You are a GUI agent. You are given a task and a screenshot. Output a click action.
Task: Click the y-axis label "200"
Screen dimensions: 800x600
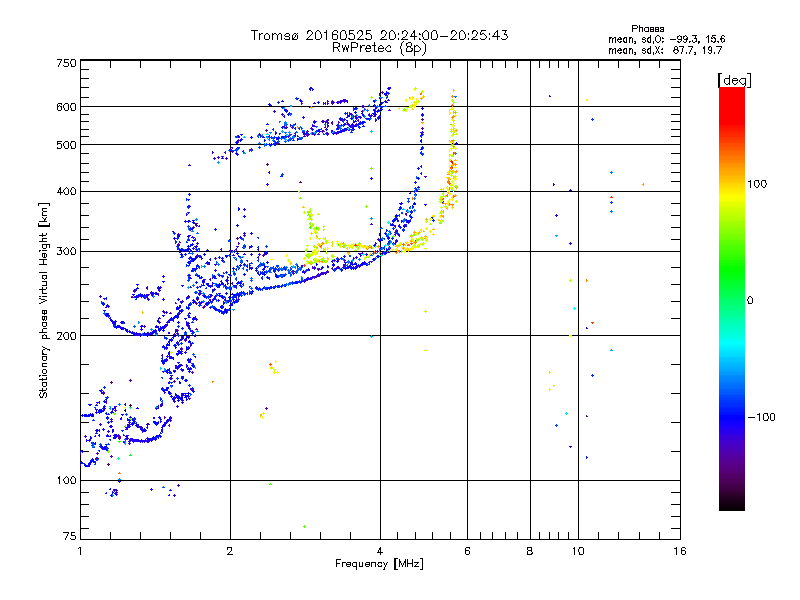[x=66, y=336]
